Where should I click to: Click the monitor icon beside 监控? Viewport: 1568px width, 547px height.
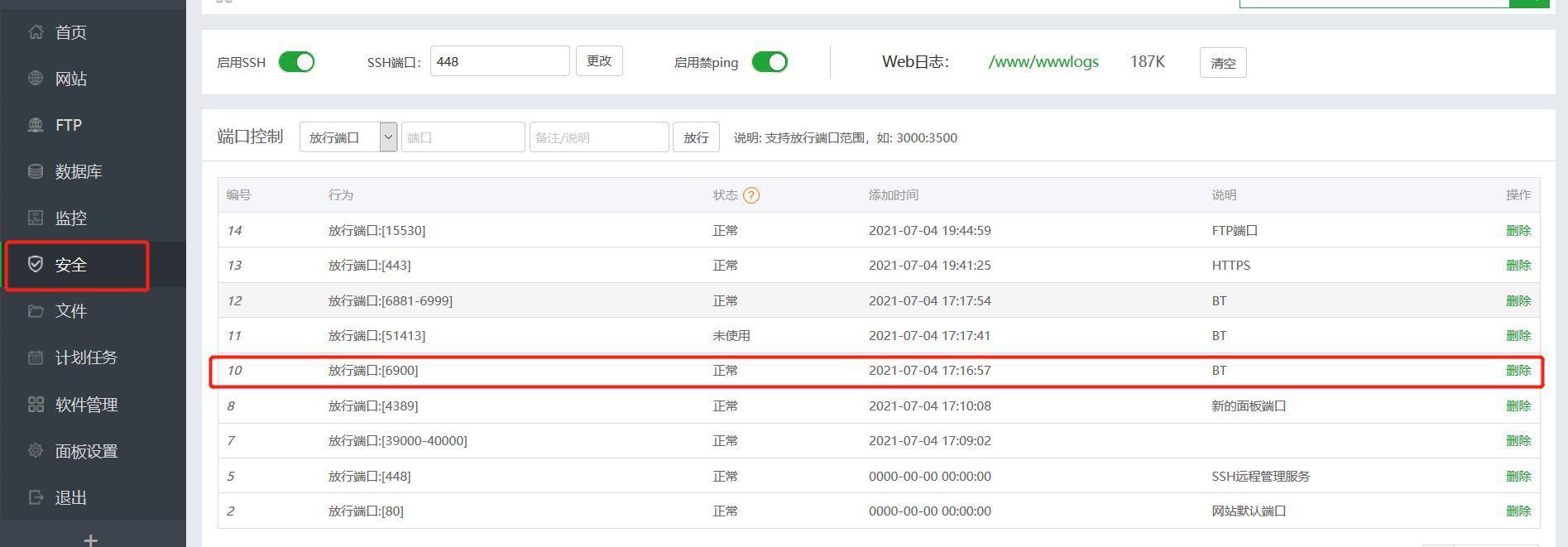(x=36, y=218)
